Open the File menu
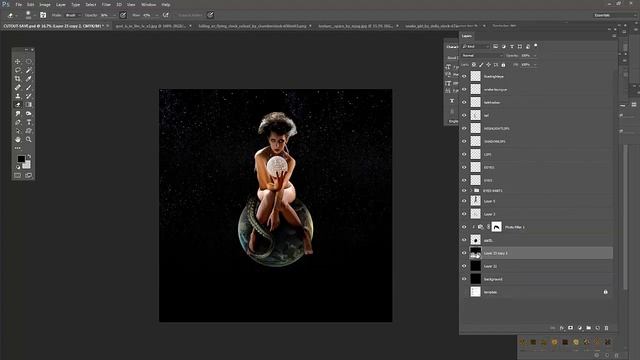 [18, 4]
